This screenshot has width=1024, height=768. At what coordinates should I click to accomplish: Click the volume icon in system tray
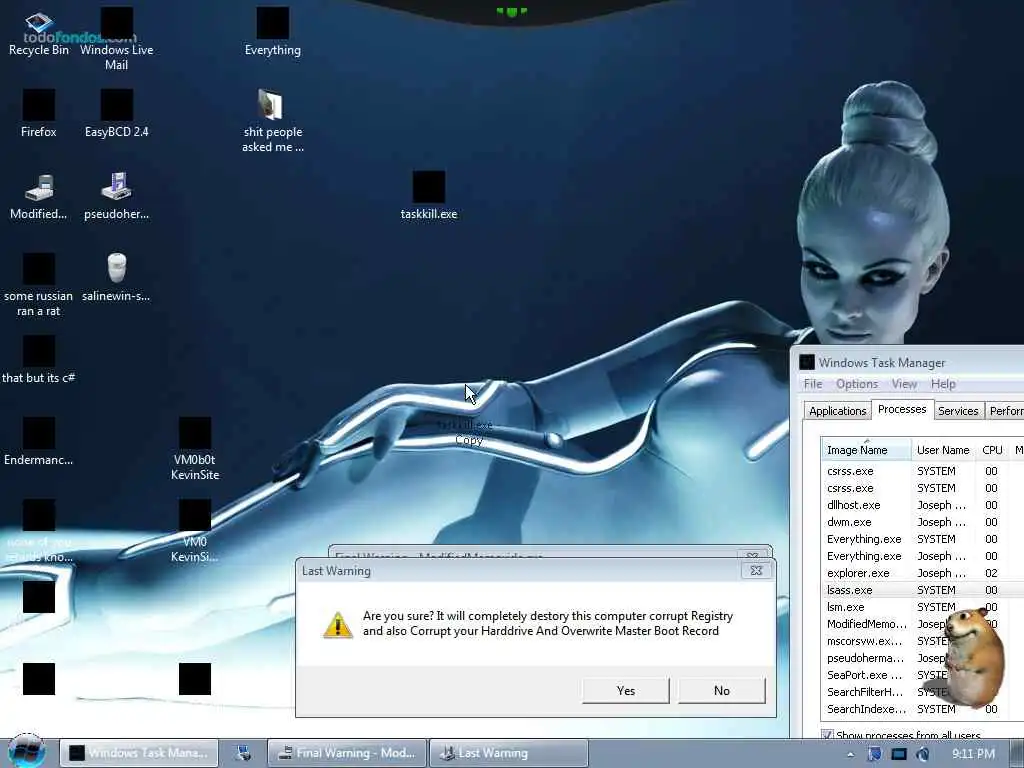tap(922, 754)
